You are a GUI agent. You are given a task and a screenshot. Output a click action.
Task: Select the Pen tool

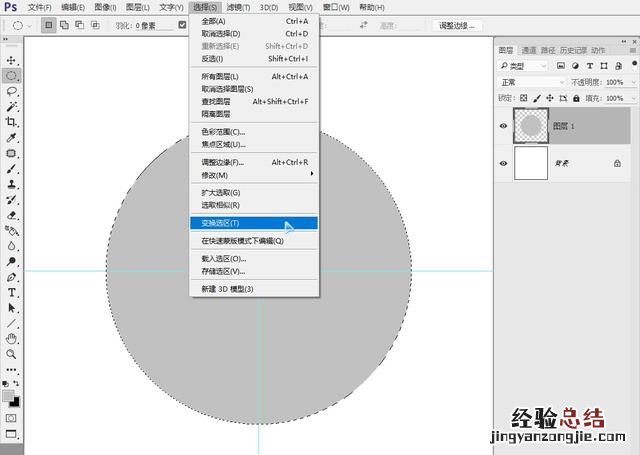pos(11,277)
